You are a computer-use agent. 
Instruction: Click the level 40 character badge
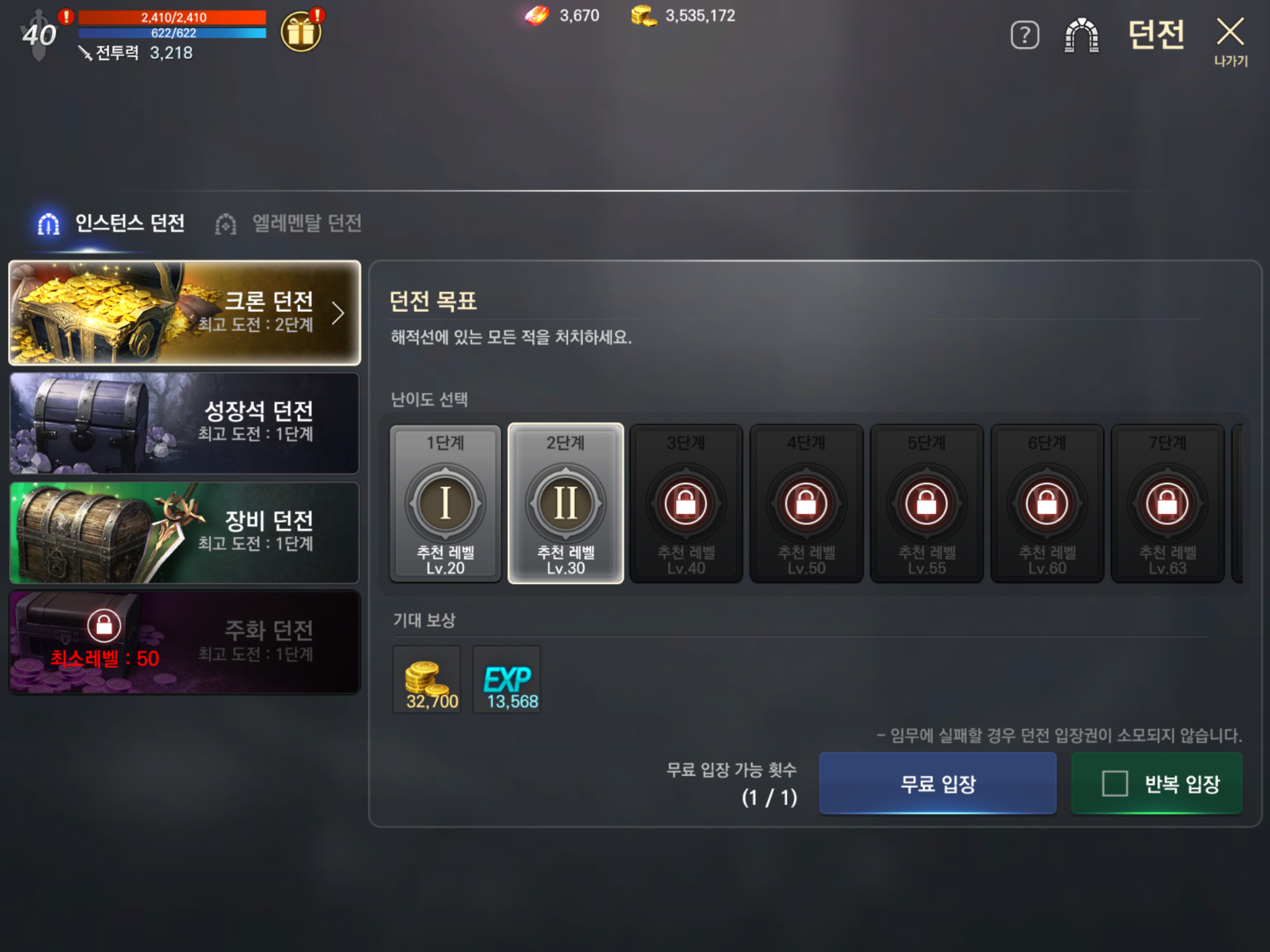[38, 34]
